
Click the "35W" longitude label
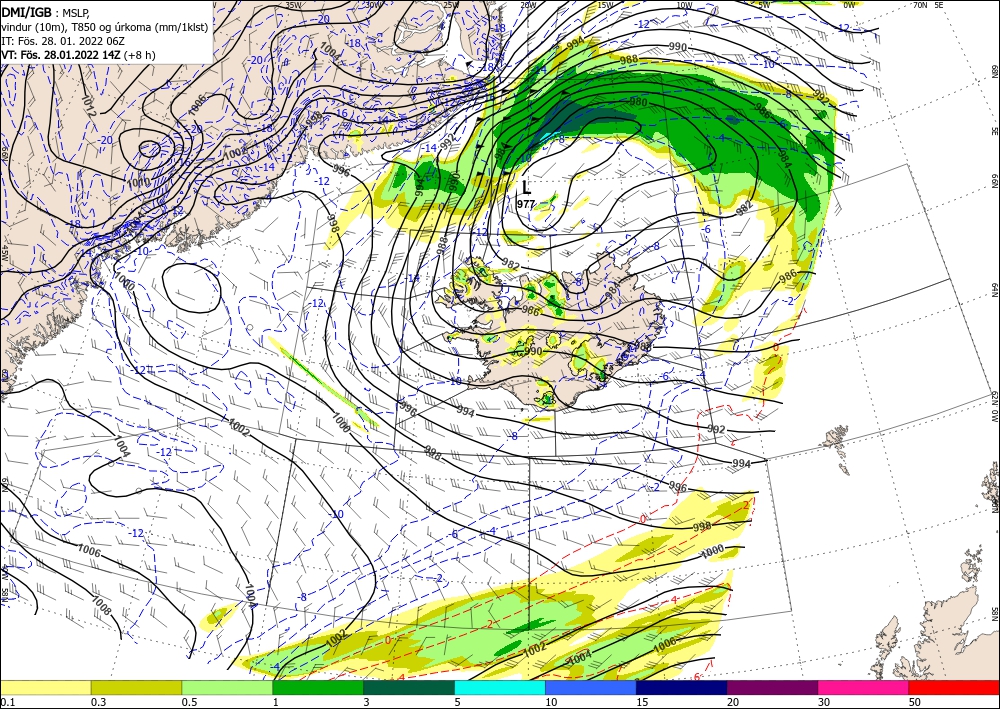click(x=293, y=5)
